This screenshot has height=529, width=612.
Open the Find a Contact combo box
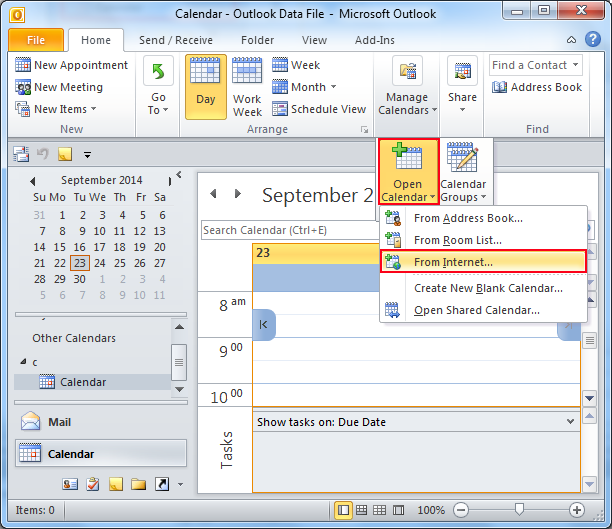[x=536, y=65]
